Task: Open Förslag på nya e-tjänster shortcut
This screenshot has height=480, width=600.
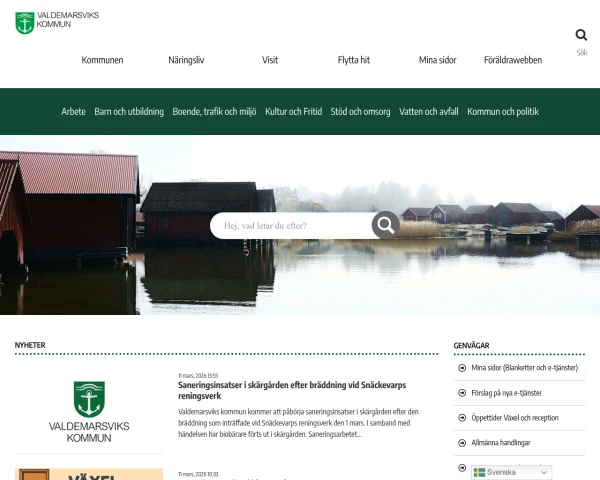Action: click(506, 393)
